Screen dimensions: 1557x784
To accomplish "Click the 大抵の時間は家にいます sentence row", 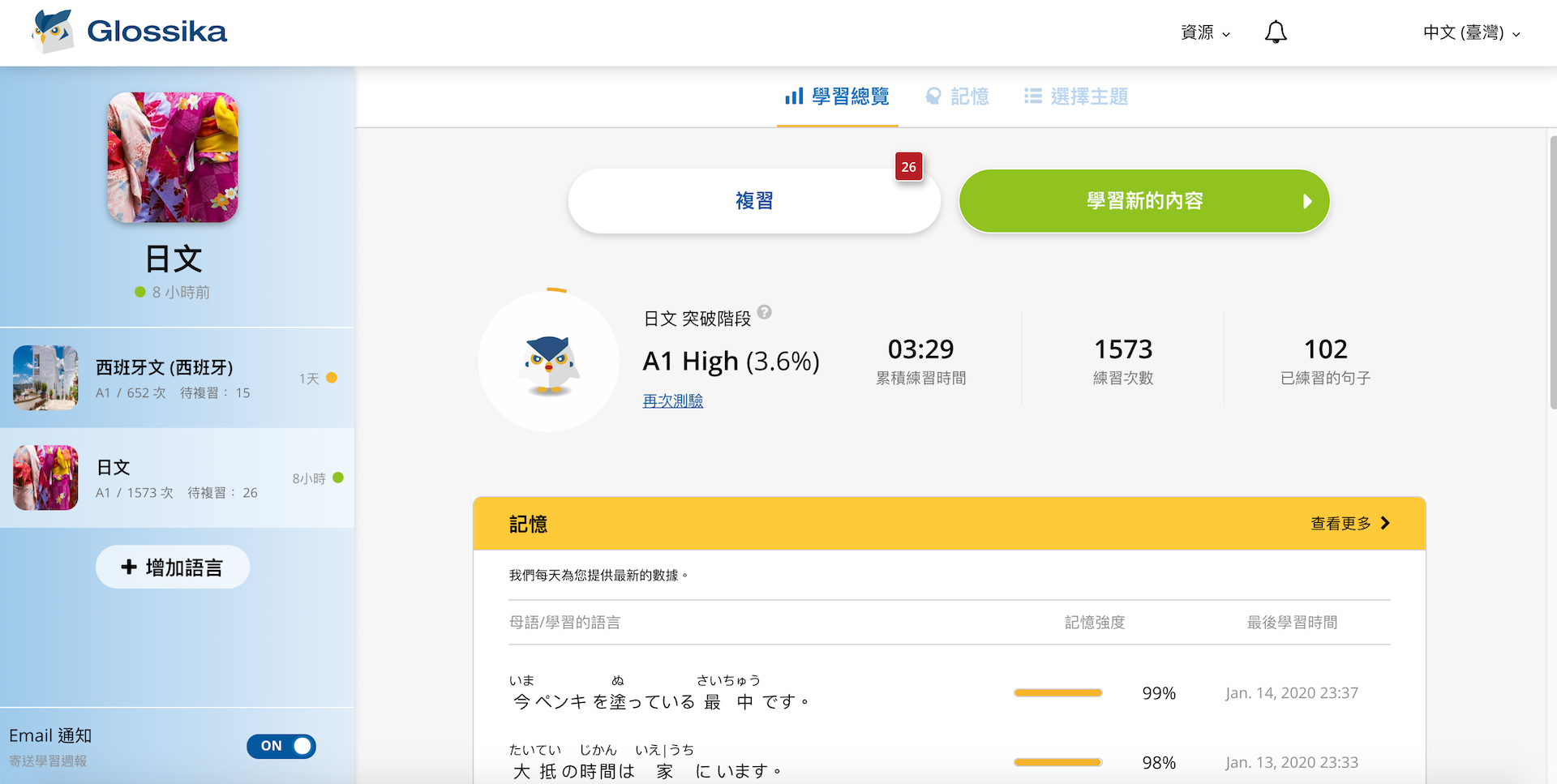I will point(950,763).
